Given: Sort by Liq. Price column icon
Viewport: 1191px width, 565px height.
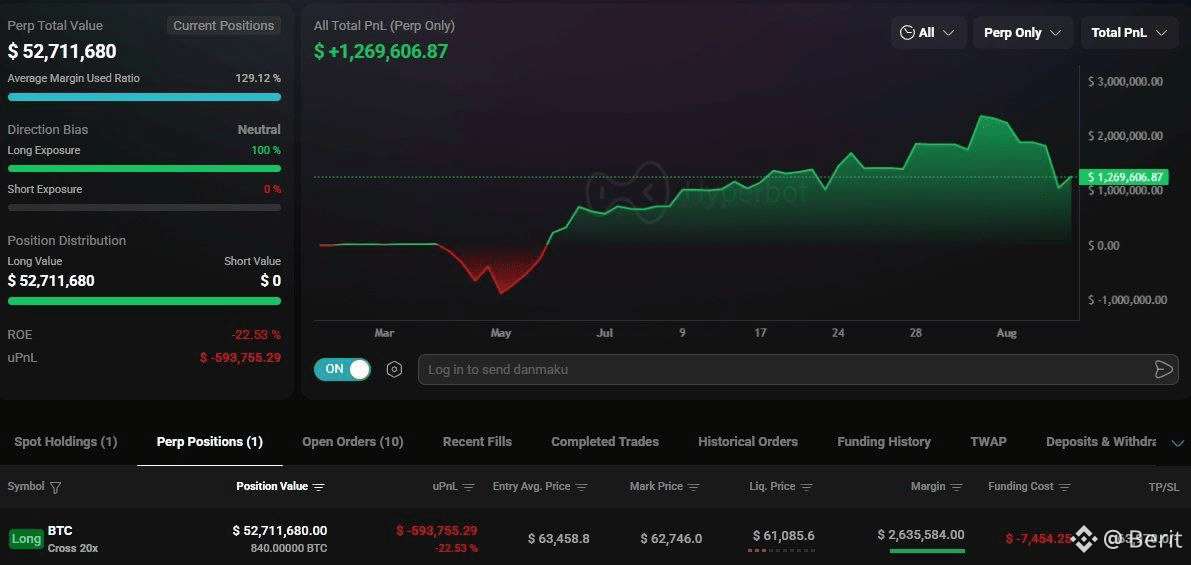Looking at the screenshot, I should [807, 488].
